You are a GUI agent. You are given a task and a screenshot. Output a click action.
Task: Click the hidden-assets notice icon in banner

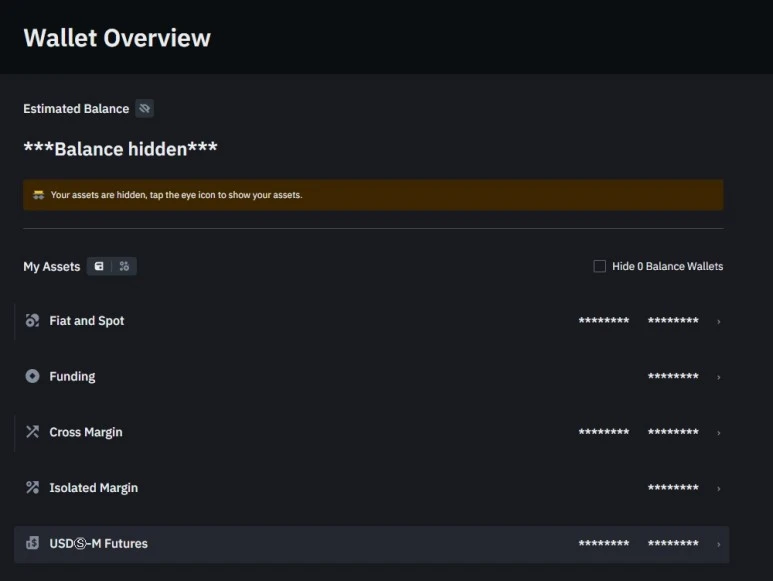pos(38,195)
